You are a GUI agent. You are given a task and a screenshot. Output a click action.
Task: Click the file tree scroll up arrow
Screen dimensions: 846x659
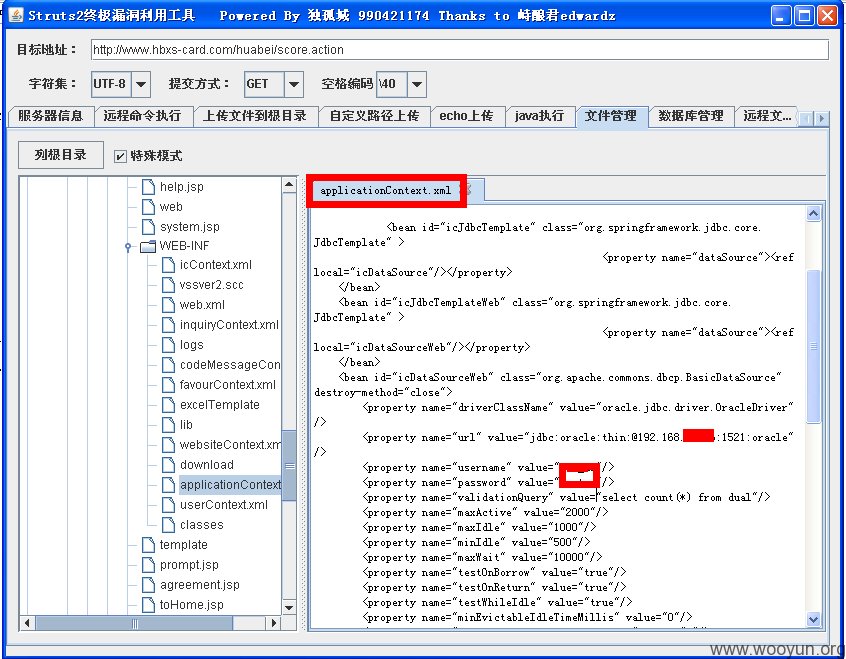[289, 185]
